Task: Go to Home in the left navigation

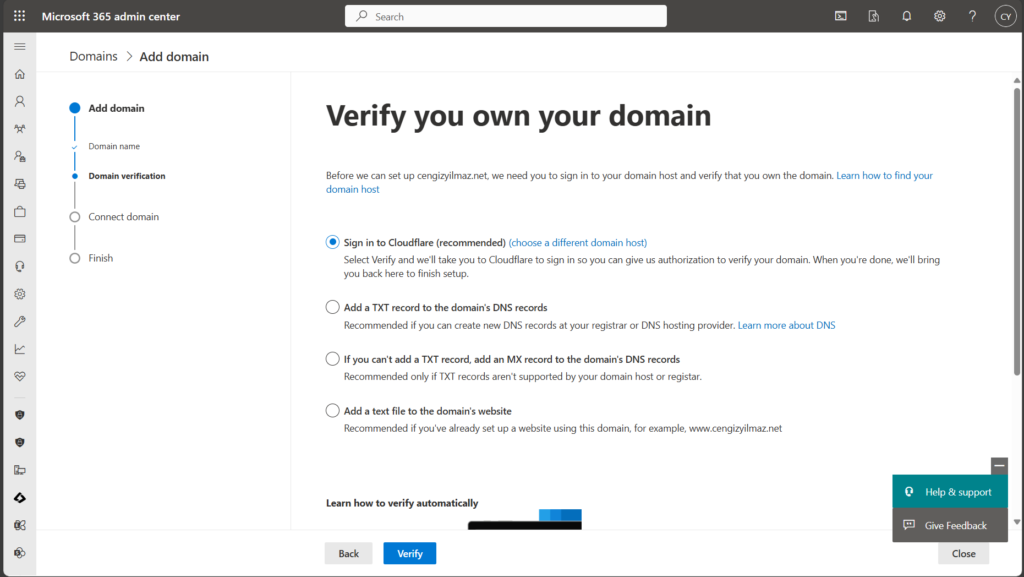Action: point(19,74)
